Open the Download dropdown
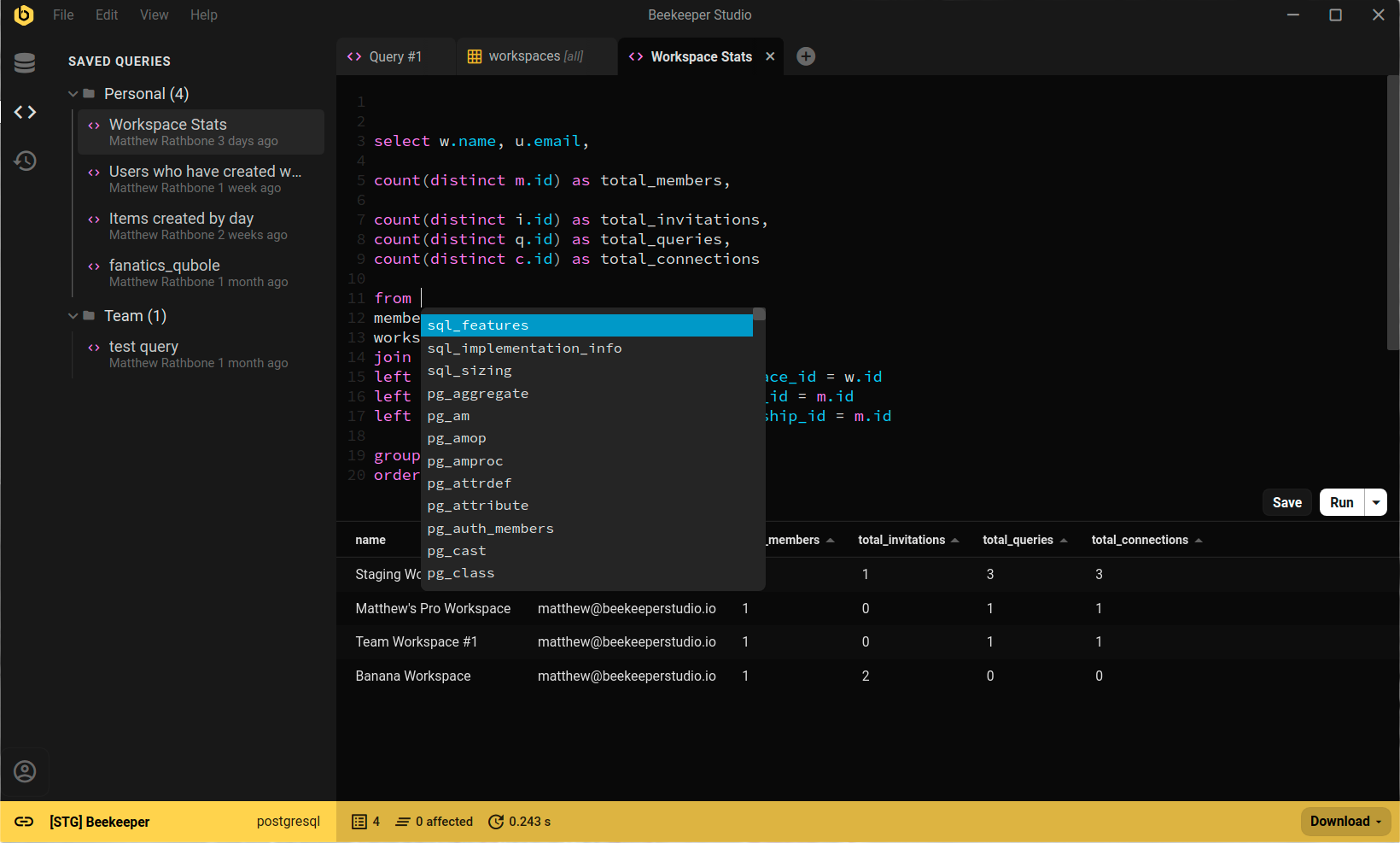Image resolution: width=1400 pixels, height=843 pixels. pyautogui.click(x=1345, y=822)
